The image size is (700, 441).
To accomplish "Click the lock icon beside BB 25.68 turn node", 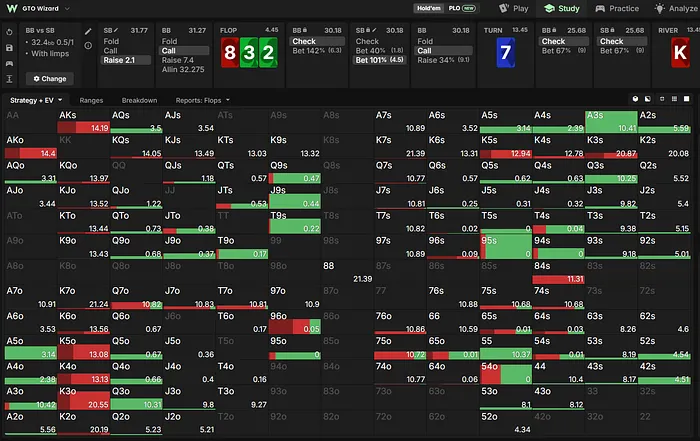I will (x=554, y=30).
